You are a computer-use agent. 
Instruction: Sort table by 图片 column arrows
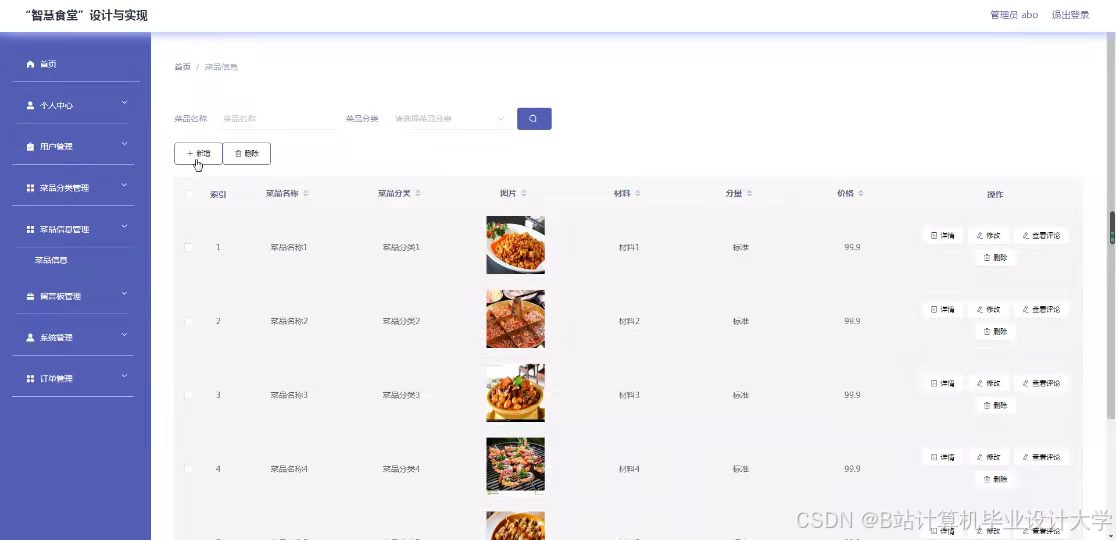pos(524,194)
